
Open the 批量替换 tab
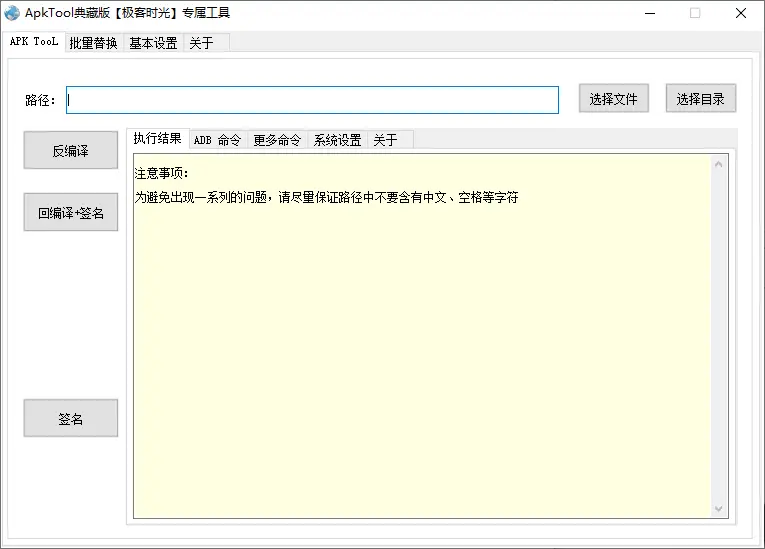point(94,43)
